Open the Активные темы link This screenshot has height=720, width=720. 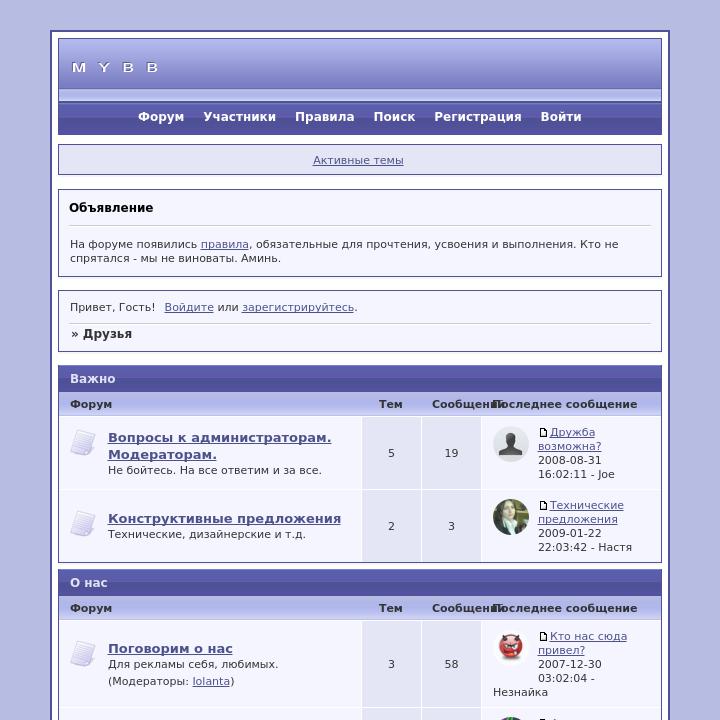[358, 160]
